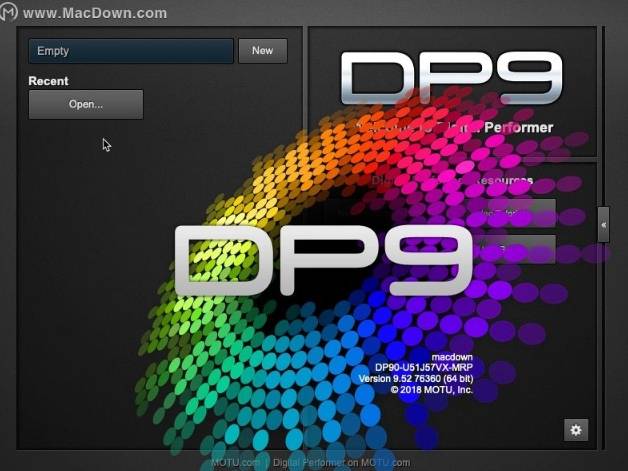The height and width of the screenshot is (471, 628).
Task: Open settings via the gear icon
Action: click(576, 430)
